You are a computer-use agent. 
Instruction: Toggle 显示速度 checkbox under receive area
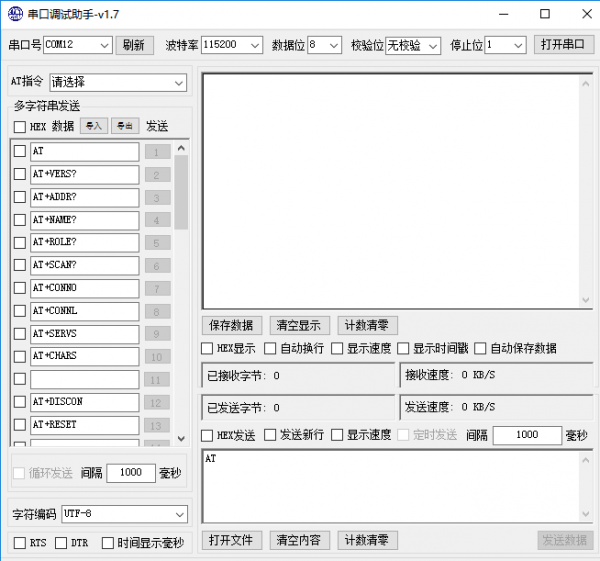point(337,349)
